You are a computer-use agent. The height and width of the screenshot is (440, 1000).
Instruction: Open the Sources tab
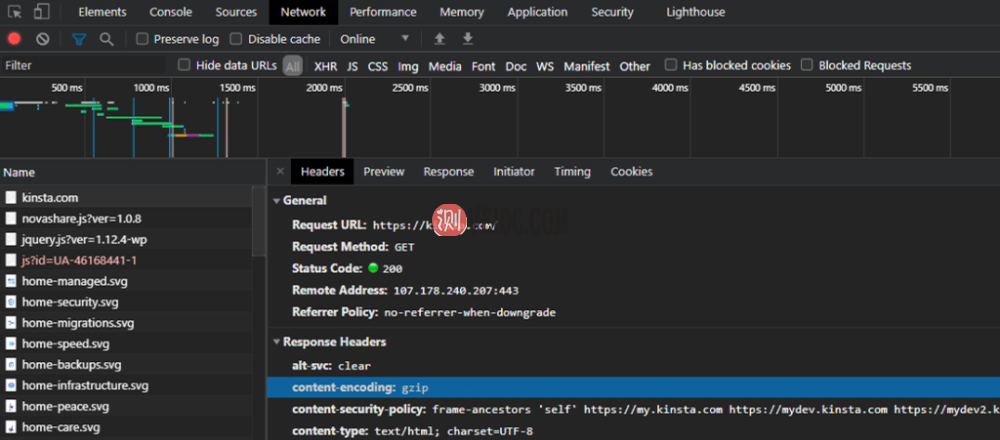(236, 12)
